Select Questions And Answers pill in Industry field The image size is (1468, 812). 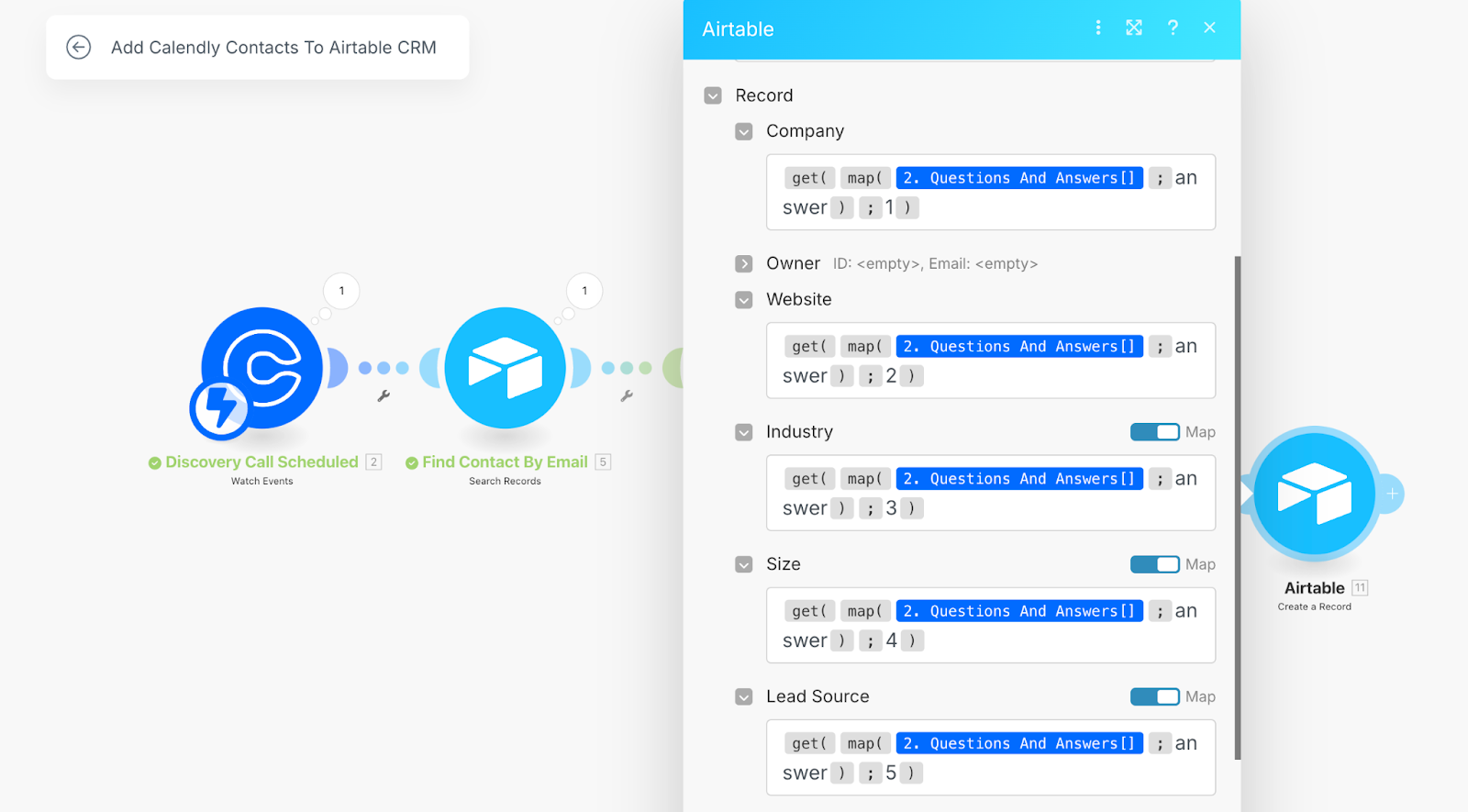point(1019,479)
